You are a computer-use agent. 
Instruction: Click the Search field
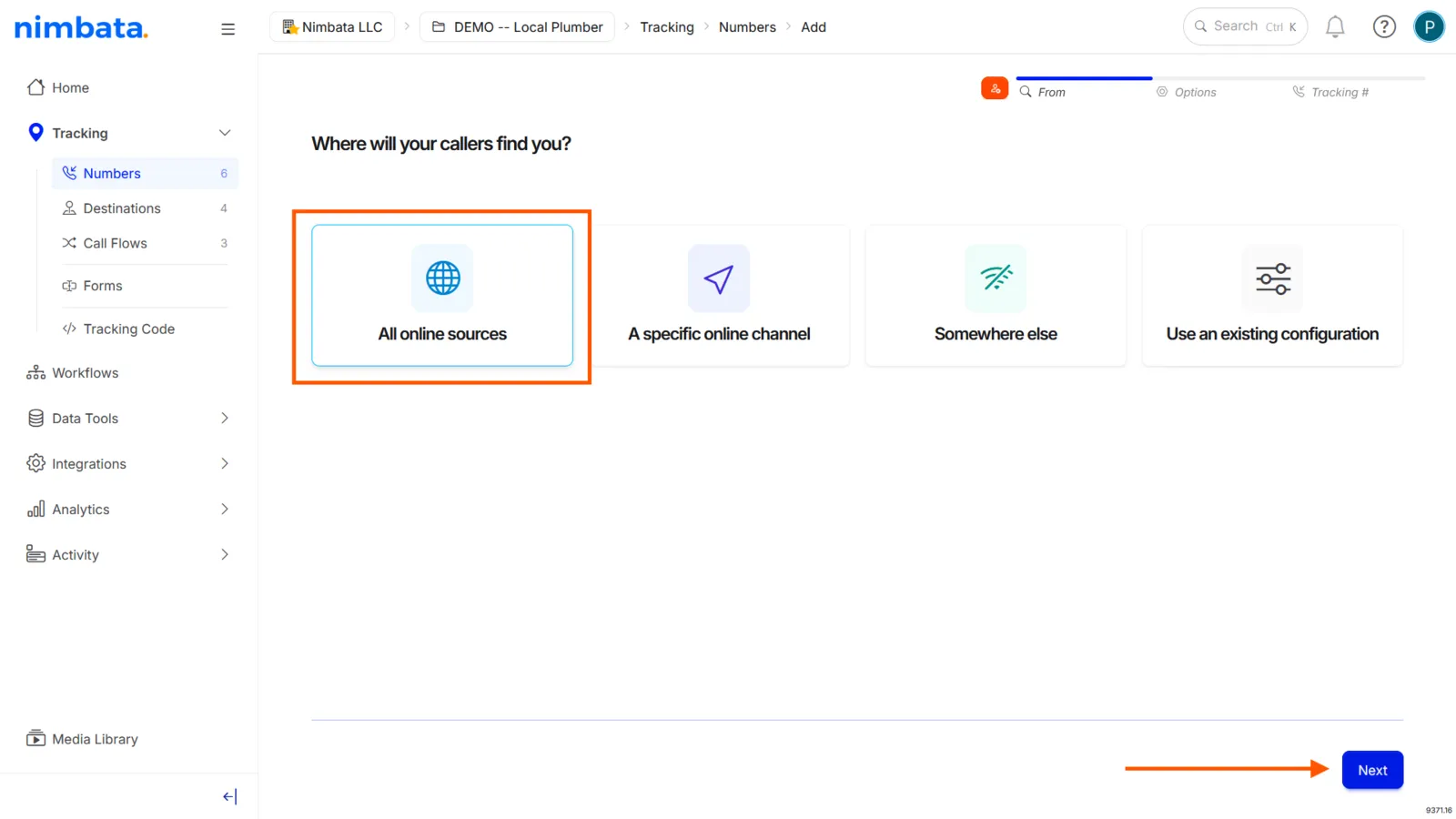click(1245, 26)
